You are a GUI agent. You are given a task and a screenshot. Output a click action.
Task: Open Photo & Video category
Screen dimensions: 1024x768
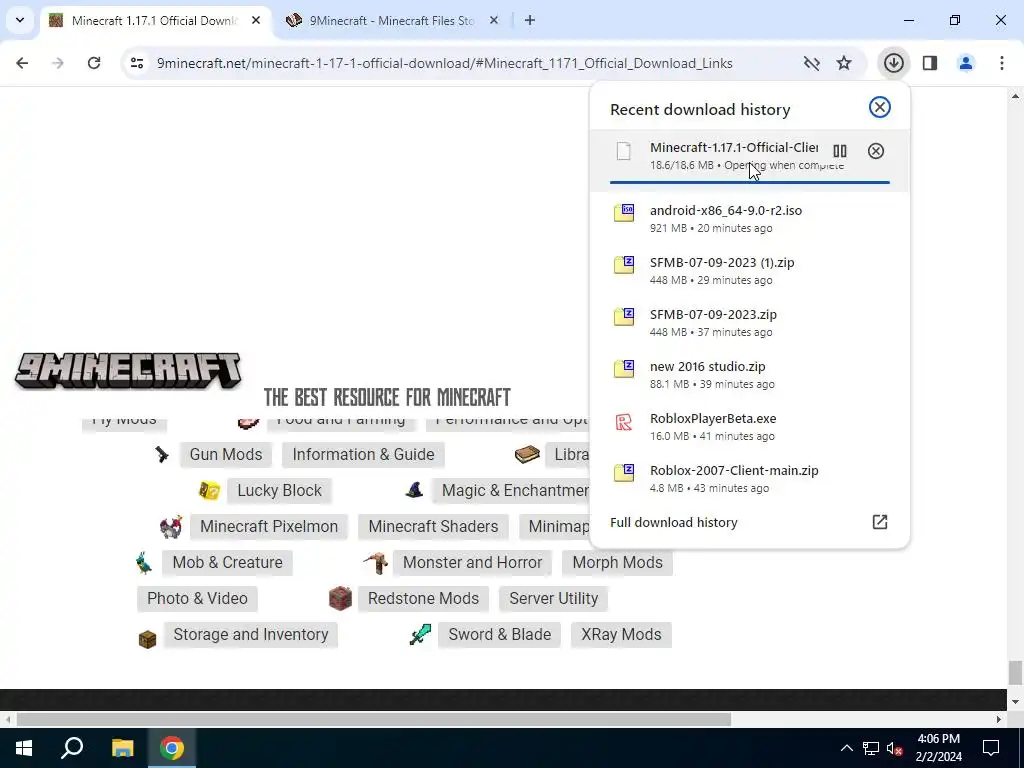(197, 598)
